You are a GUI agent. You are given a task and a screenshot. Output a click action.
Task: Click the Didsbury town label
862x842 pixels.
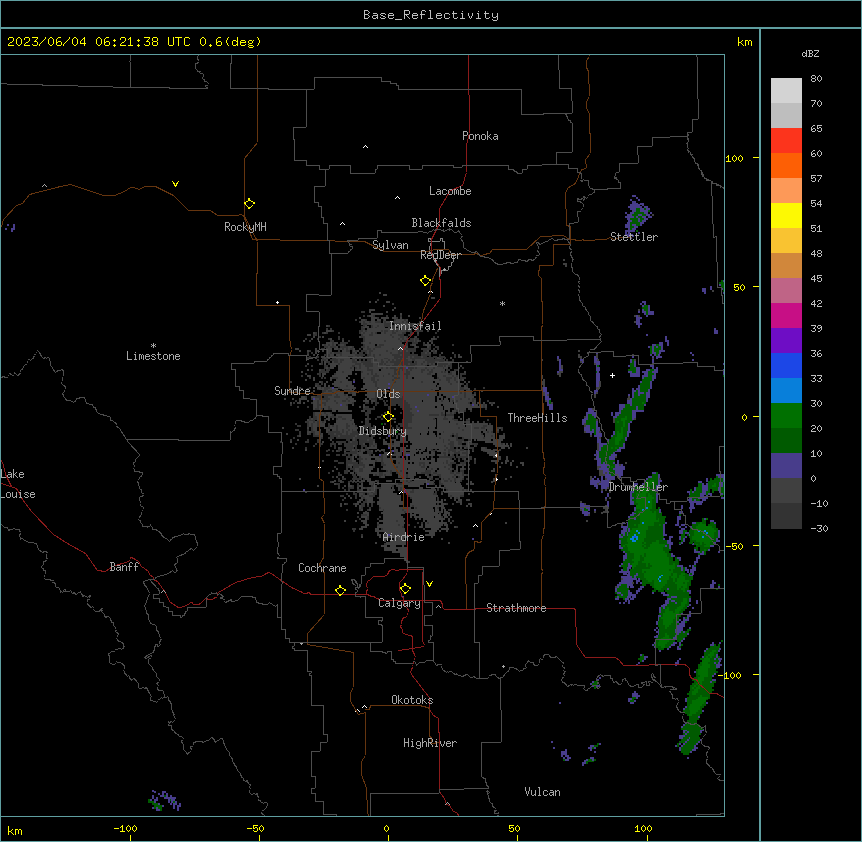[383, 431]
